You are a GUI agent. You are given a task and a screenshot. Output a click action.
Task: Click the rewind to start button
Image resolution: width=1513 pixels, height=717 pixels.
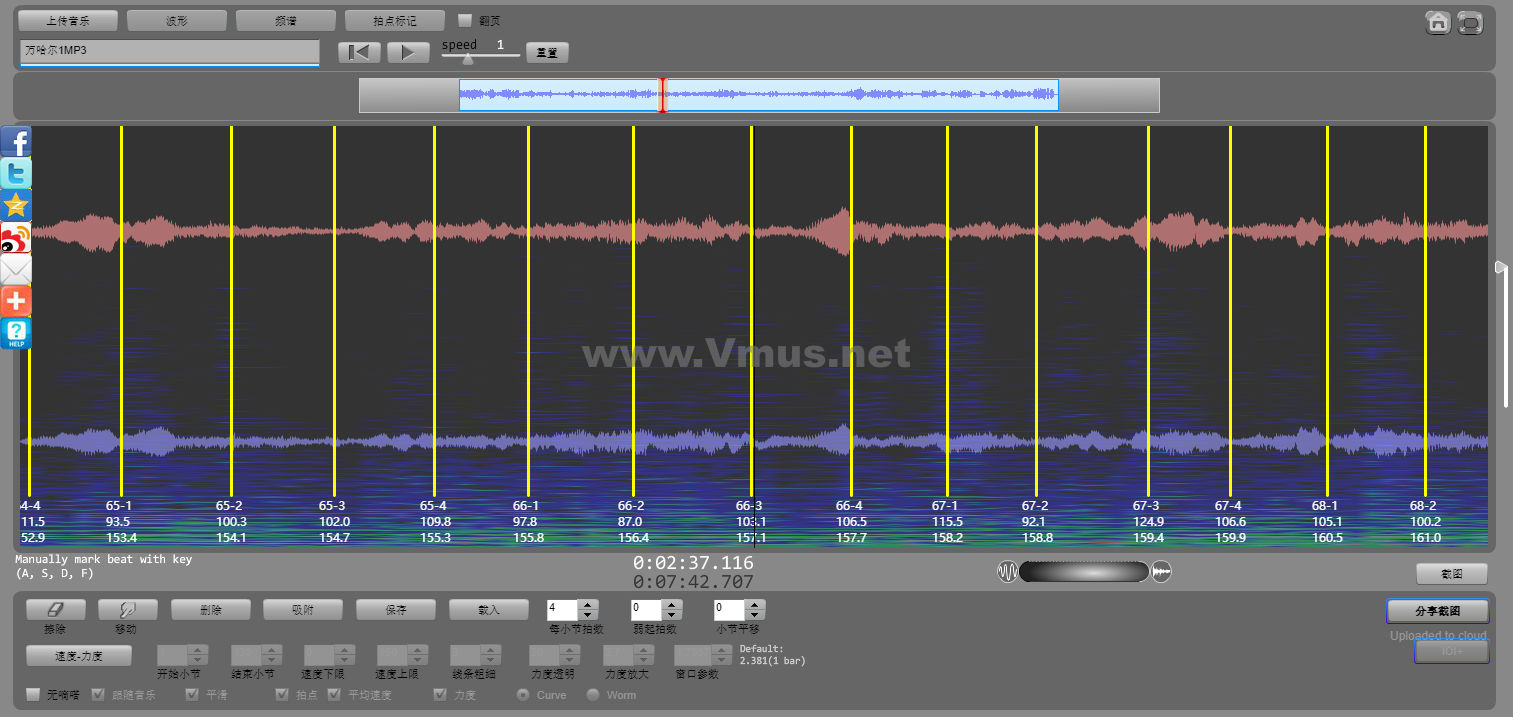click(x=359, y=53)
